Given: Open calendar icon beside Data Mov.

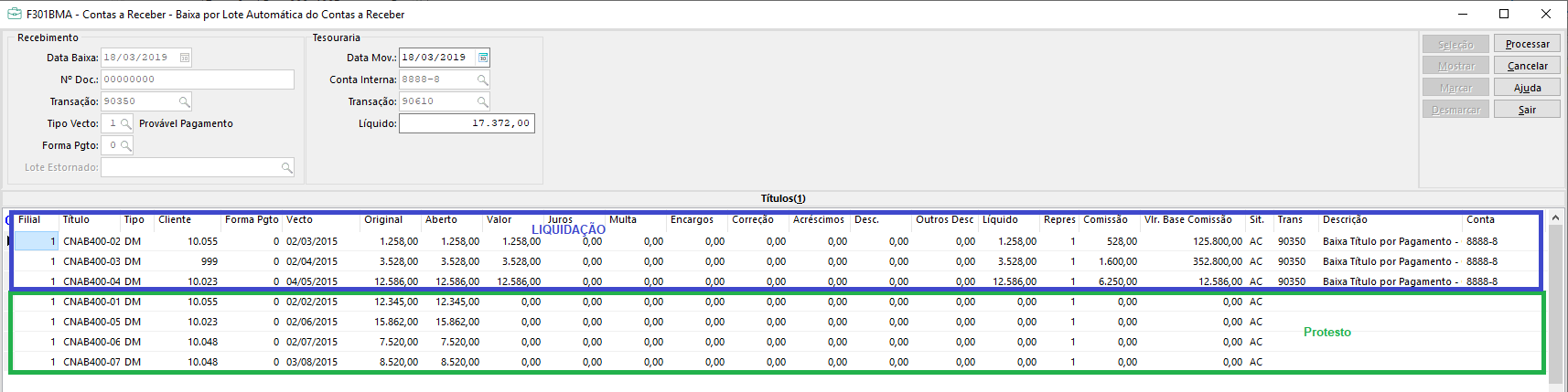Looking at the screenshot, I should point(483,58).
